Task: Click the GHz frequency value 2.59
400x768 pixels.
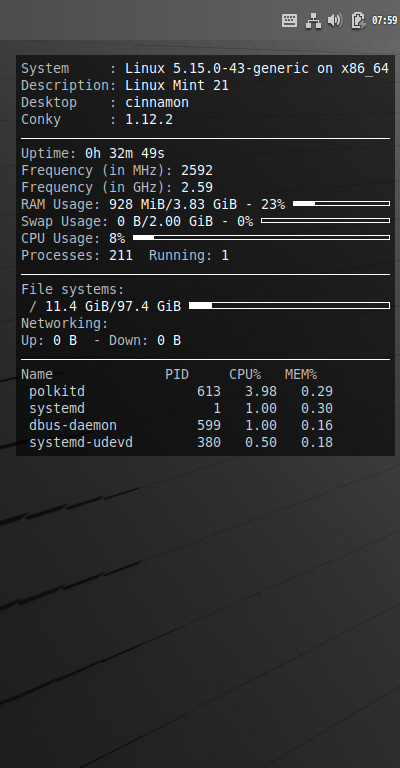Action: [x=197, y=187]
